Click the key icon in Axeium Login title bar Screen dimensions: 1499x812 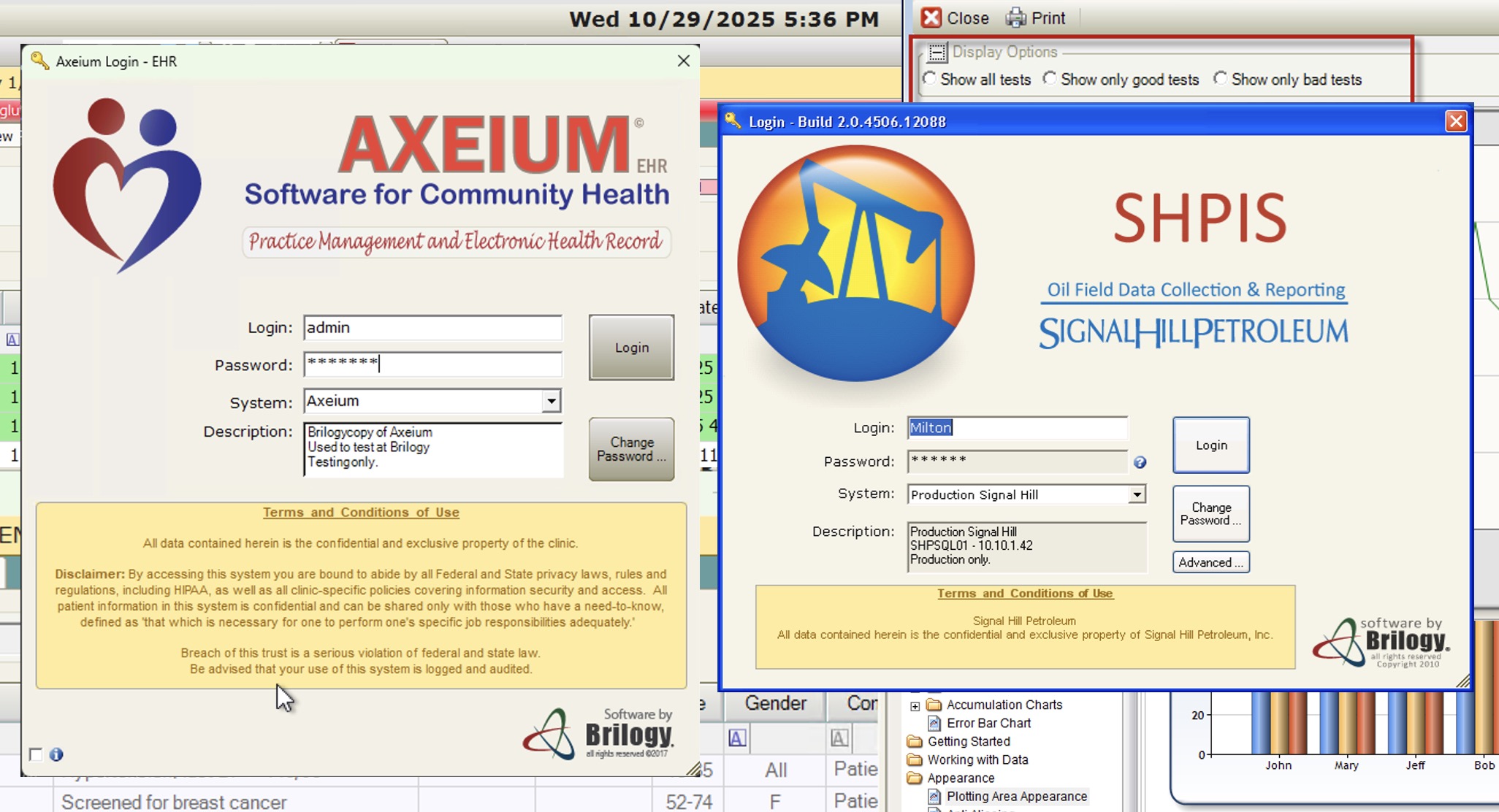point(40,61)
